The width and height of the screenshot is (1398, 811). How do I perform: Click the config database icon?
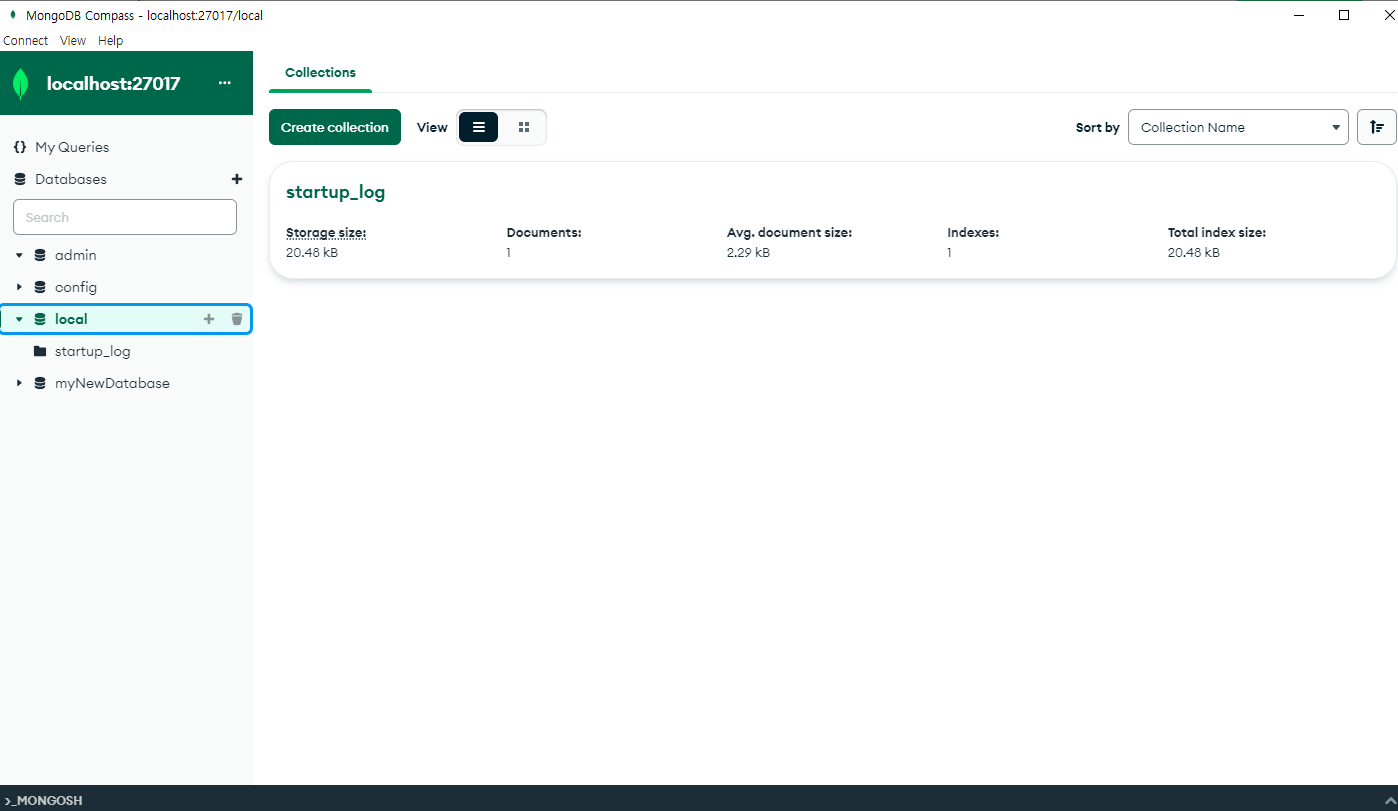pos(40,287)
